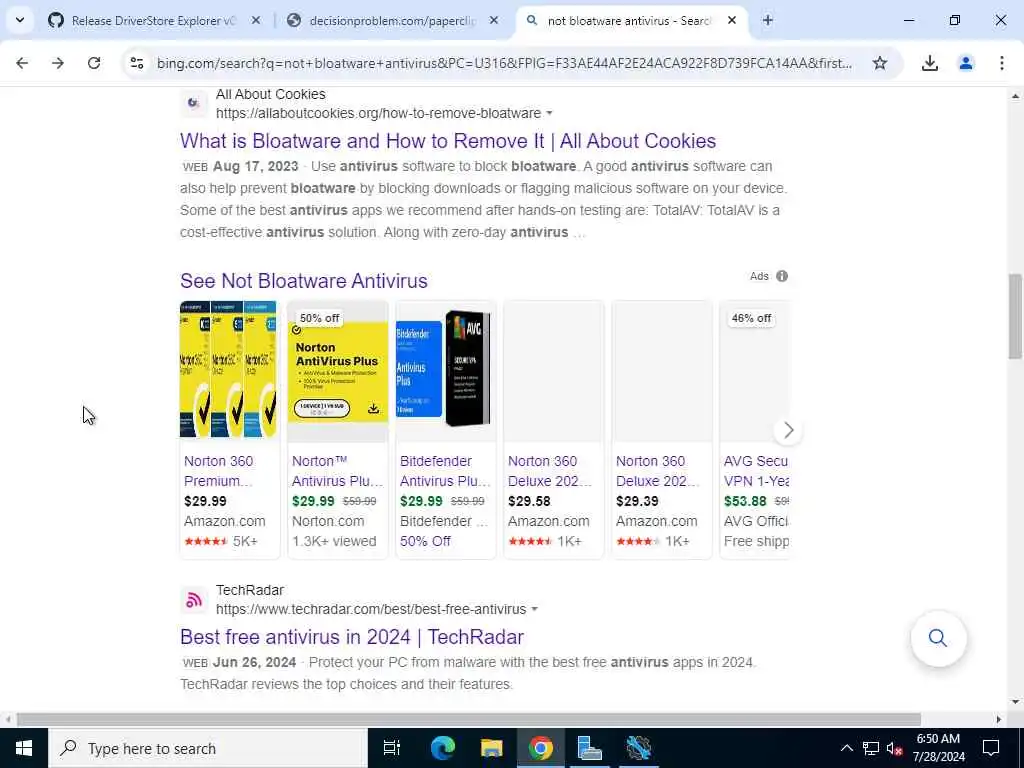
Task: Open File Explorer from the taskbar
Action: pos(491,748)
